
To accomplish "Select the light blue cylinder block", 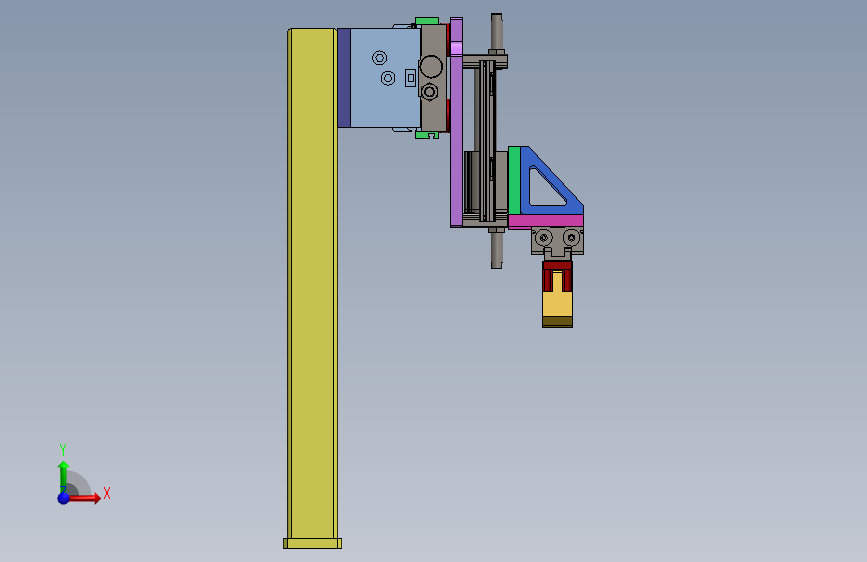I will click(x=385, y=78).
